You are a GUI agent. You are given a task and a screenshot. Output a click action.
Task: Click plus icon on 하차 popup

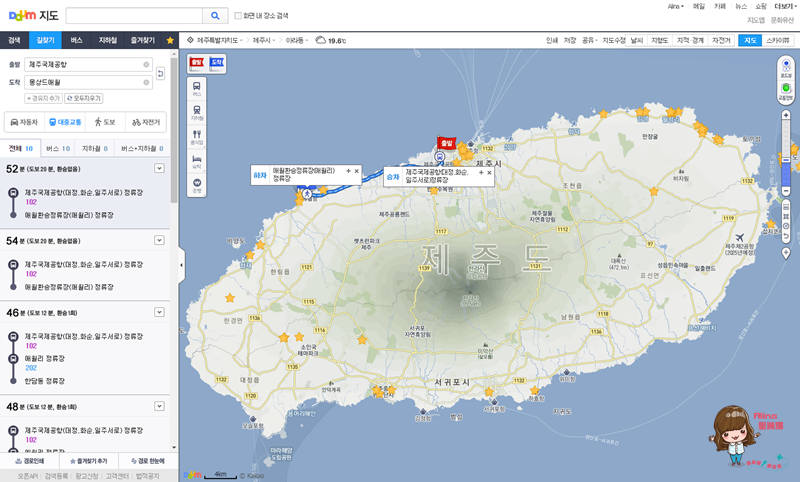[x=348, y=171]
